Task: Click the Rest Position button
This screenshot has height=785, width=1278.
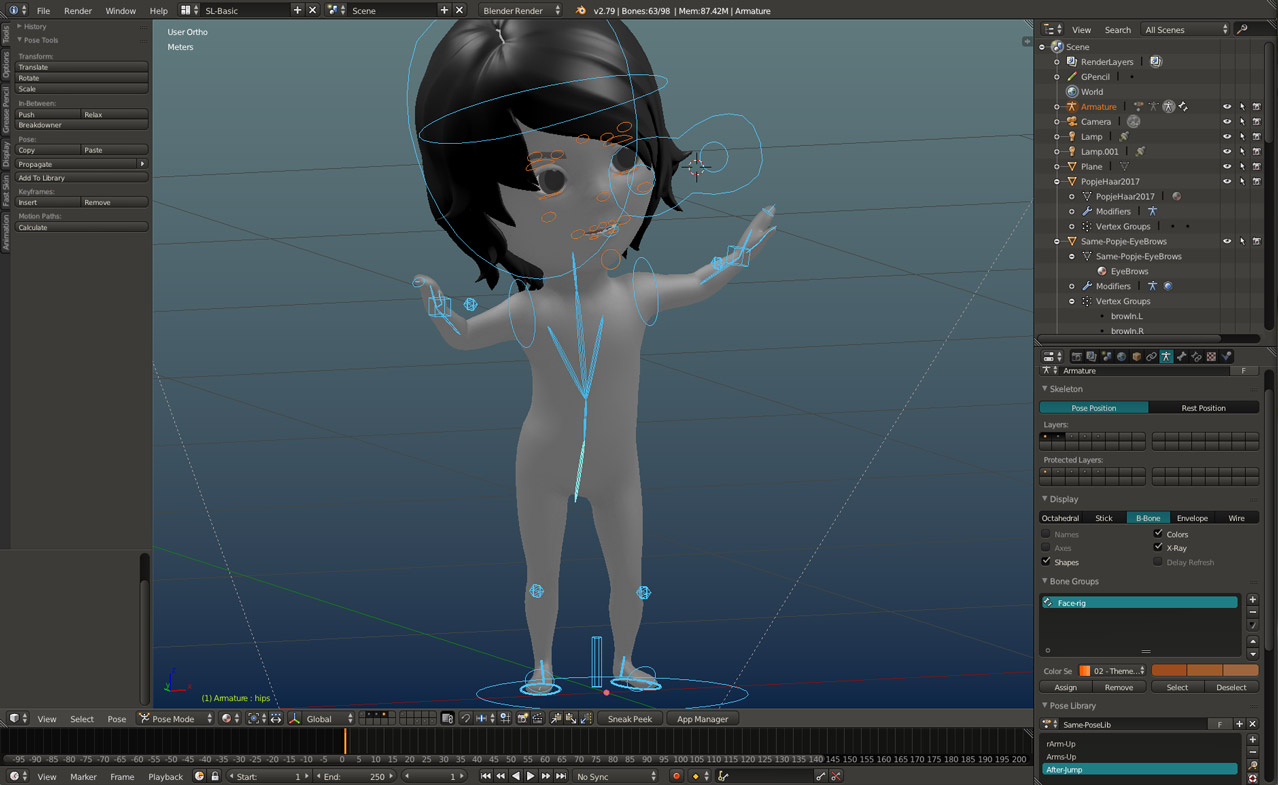Action: (x=1203, y=408)
